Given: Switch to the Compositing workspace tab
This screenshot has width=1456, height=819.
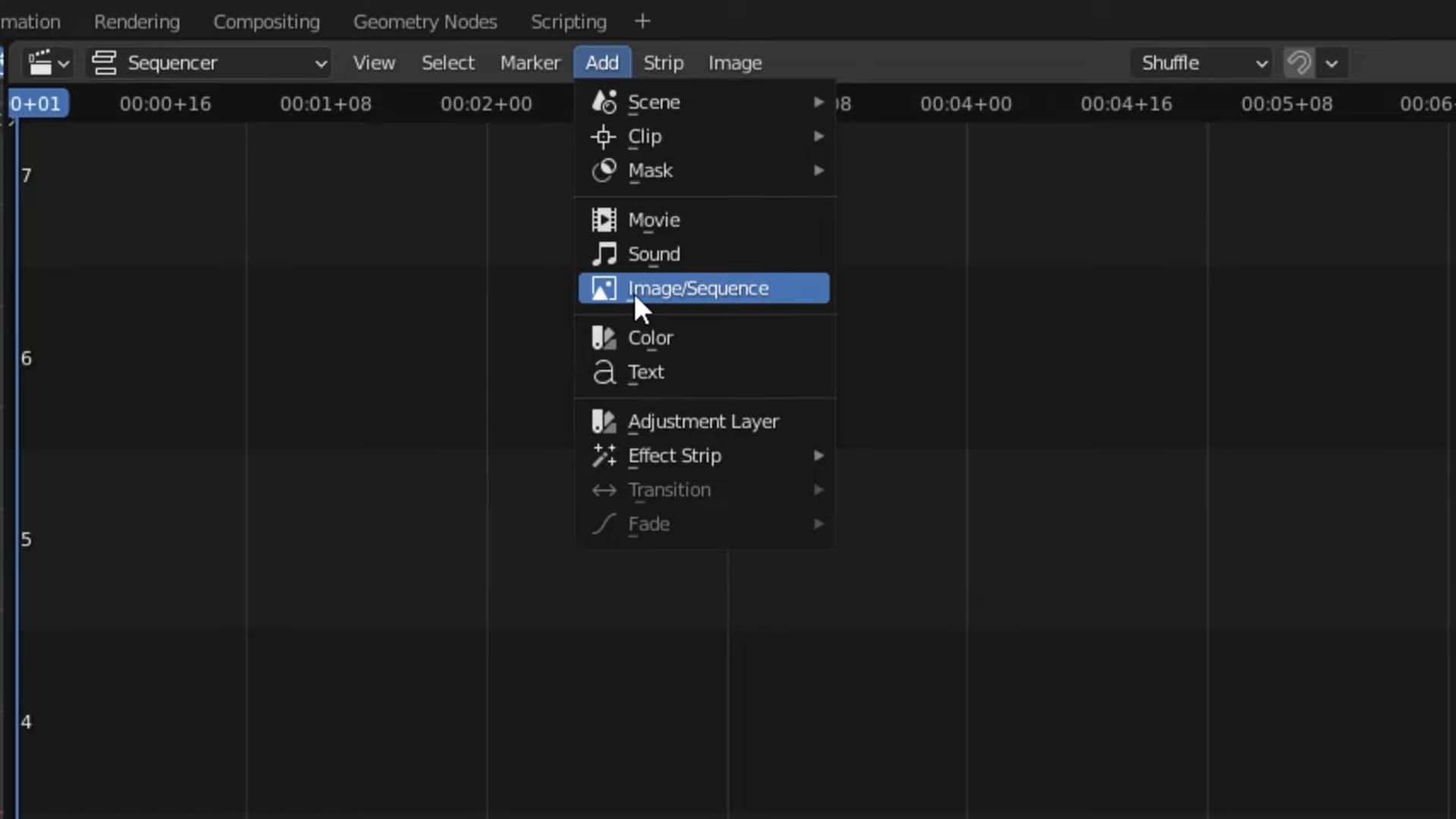Looking at the screenshot, I should (x=266, y=22).
